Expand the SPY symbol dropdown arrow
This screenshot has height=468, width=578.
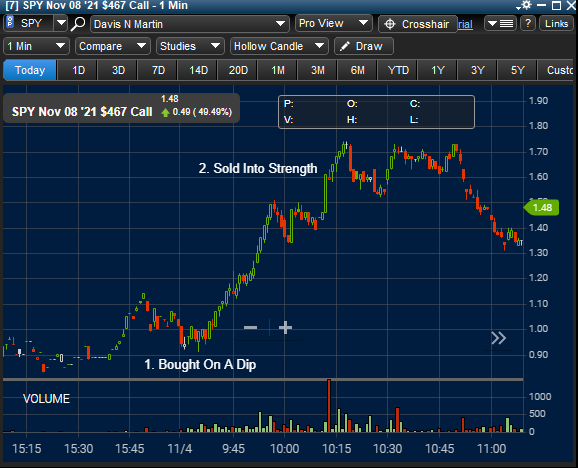click(x=61, y=24)
